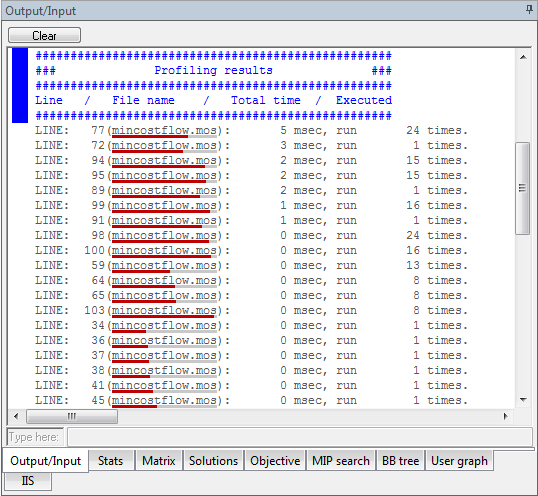Click the vertical scrollbar thumb
538x496 pixels.
click(x=522, y=188)
